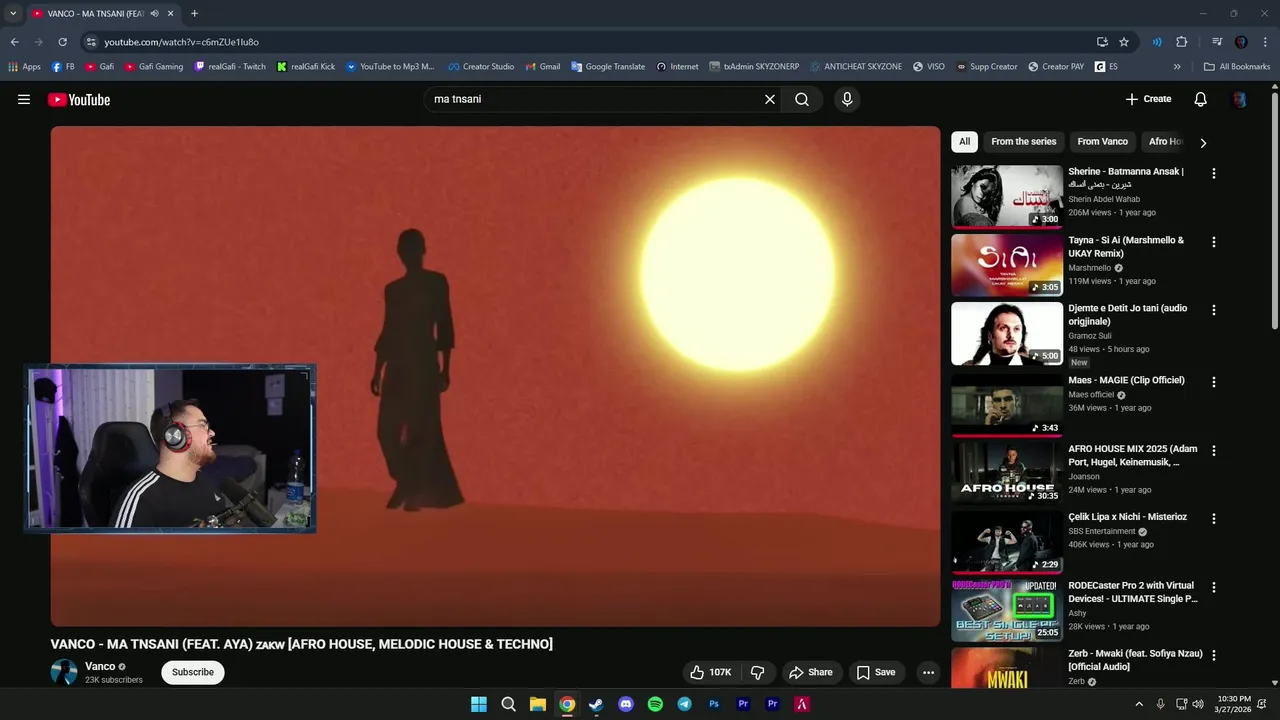Viewport: 1280px width, 720px height.
Task: Like the video (107K)
Action: point(711,672)
